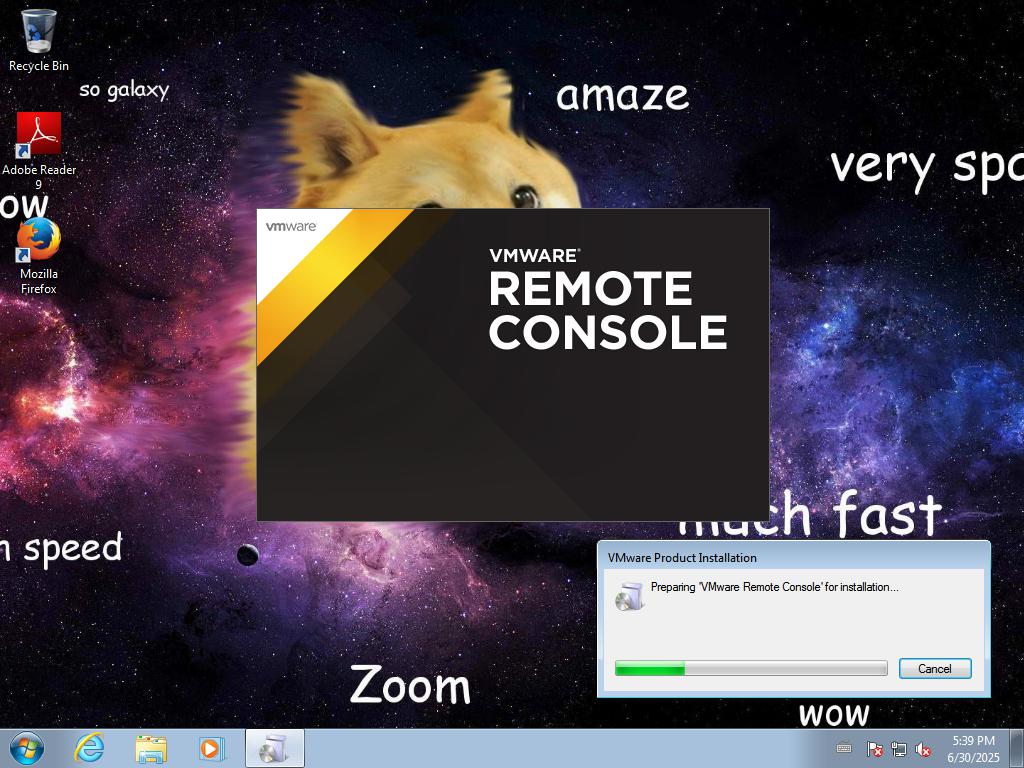Screen dimensions: 1024x768
Task: Click the muted volume speaker icon
Action: coord(924,749)
